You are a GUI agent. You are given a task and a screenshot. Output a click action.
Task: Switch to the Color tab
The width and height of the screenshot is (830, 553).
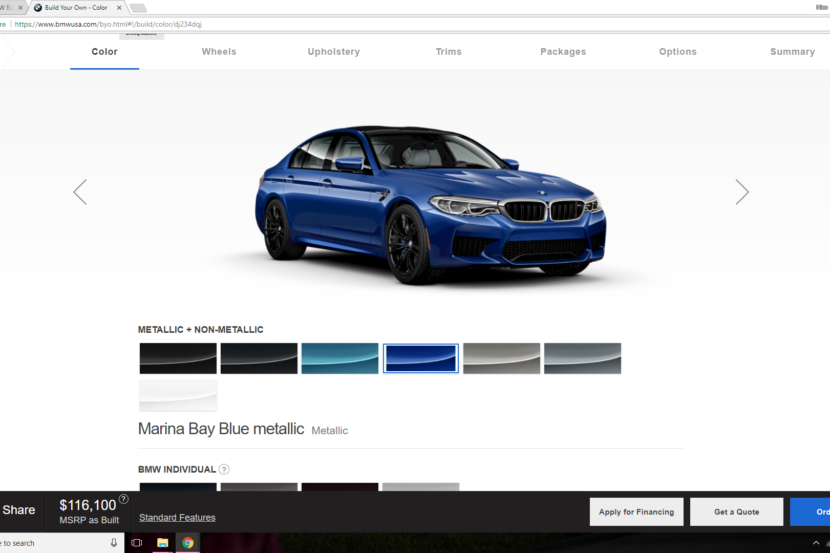104,52
